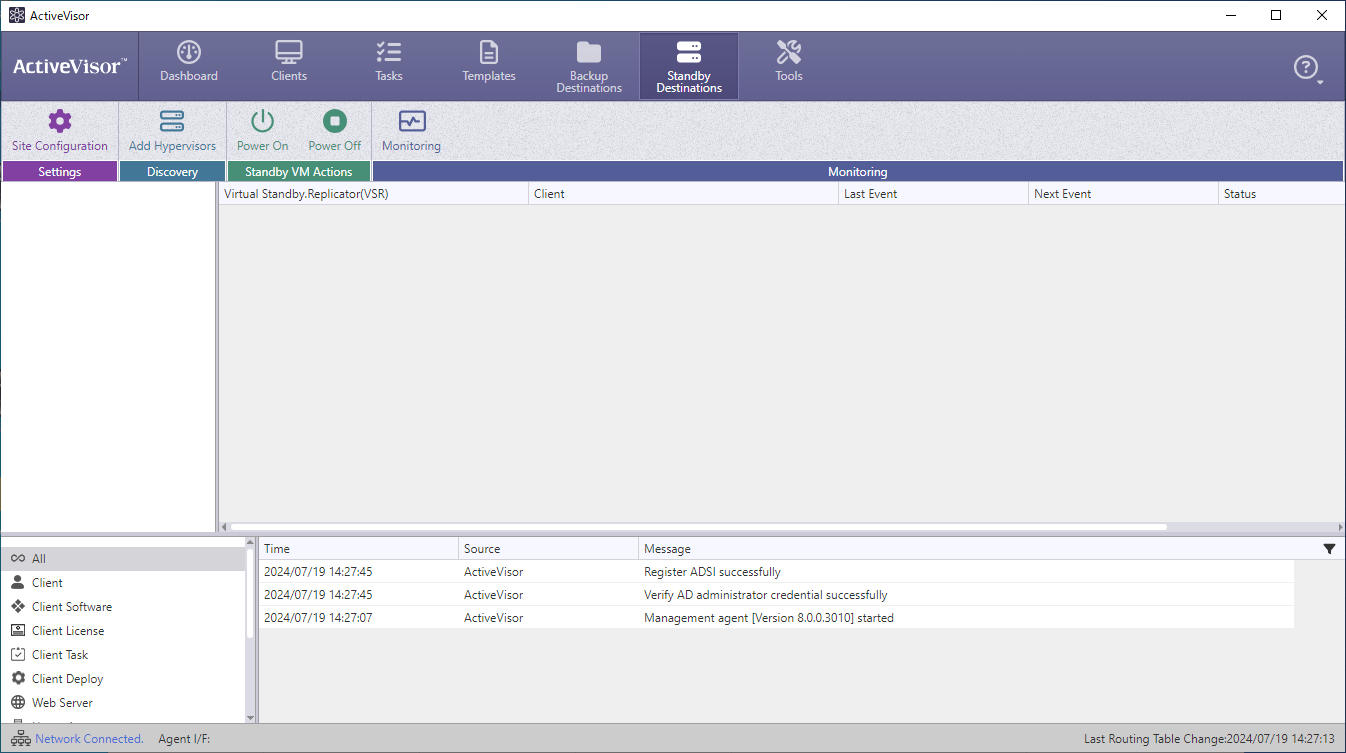Click the Settings group label
This screenshot has width=1346, height=753.
click(60, 172)
